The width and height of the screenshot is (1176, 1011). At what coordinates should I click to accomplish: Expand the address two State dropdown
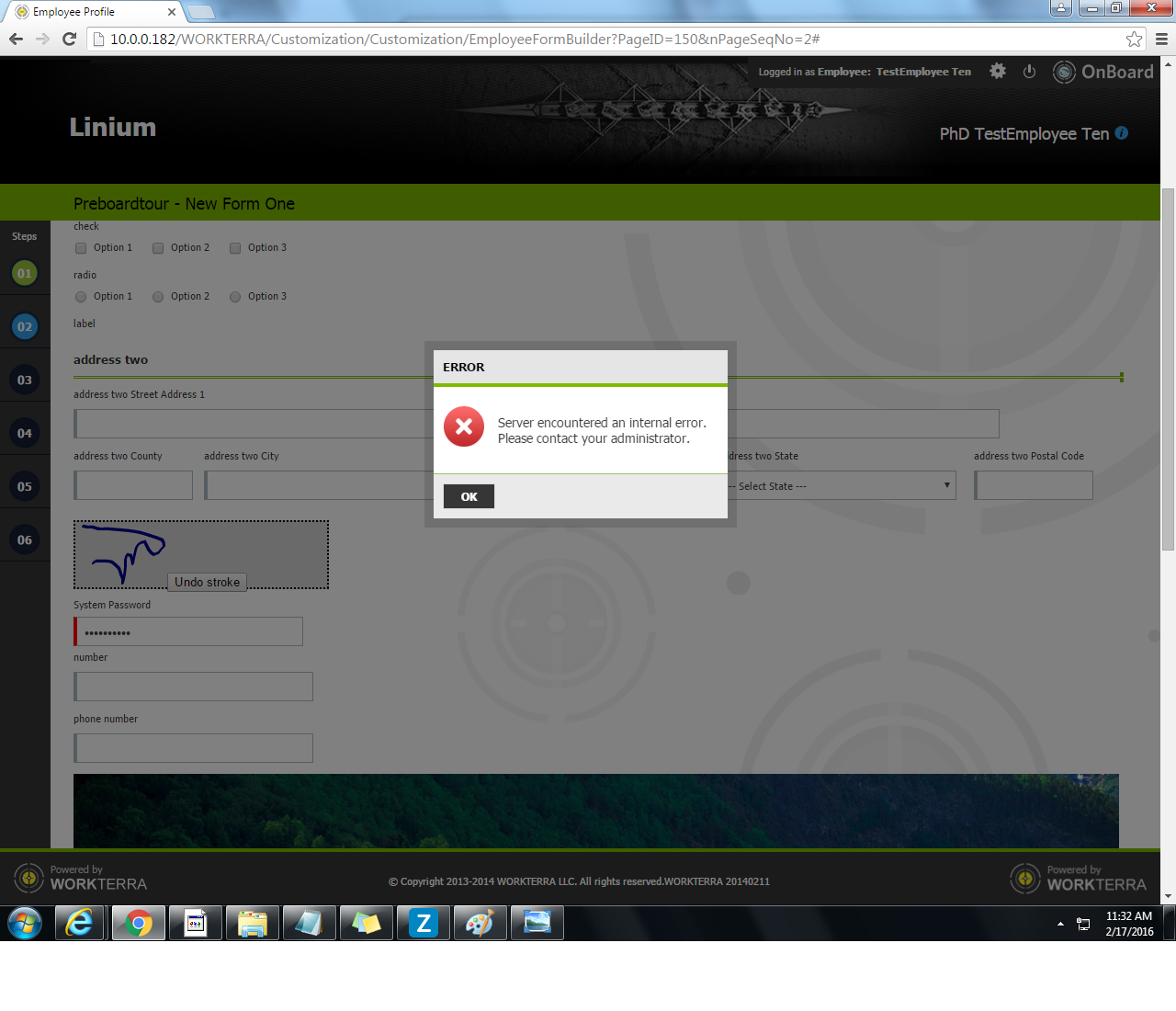click(x=841, y=486)
